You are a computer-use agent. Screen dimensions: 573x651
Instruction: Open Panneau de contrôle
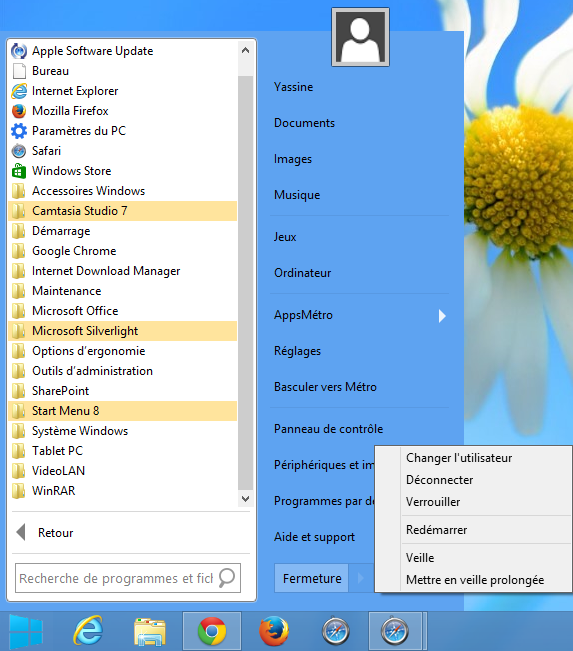click(x=328, y=429)
